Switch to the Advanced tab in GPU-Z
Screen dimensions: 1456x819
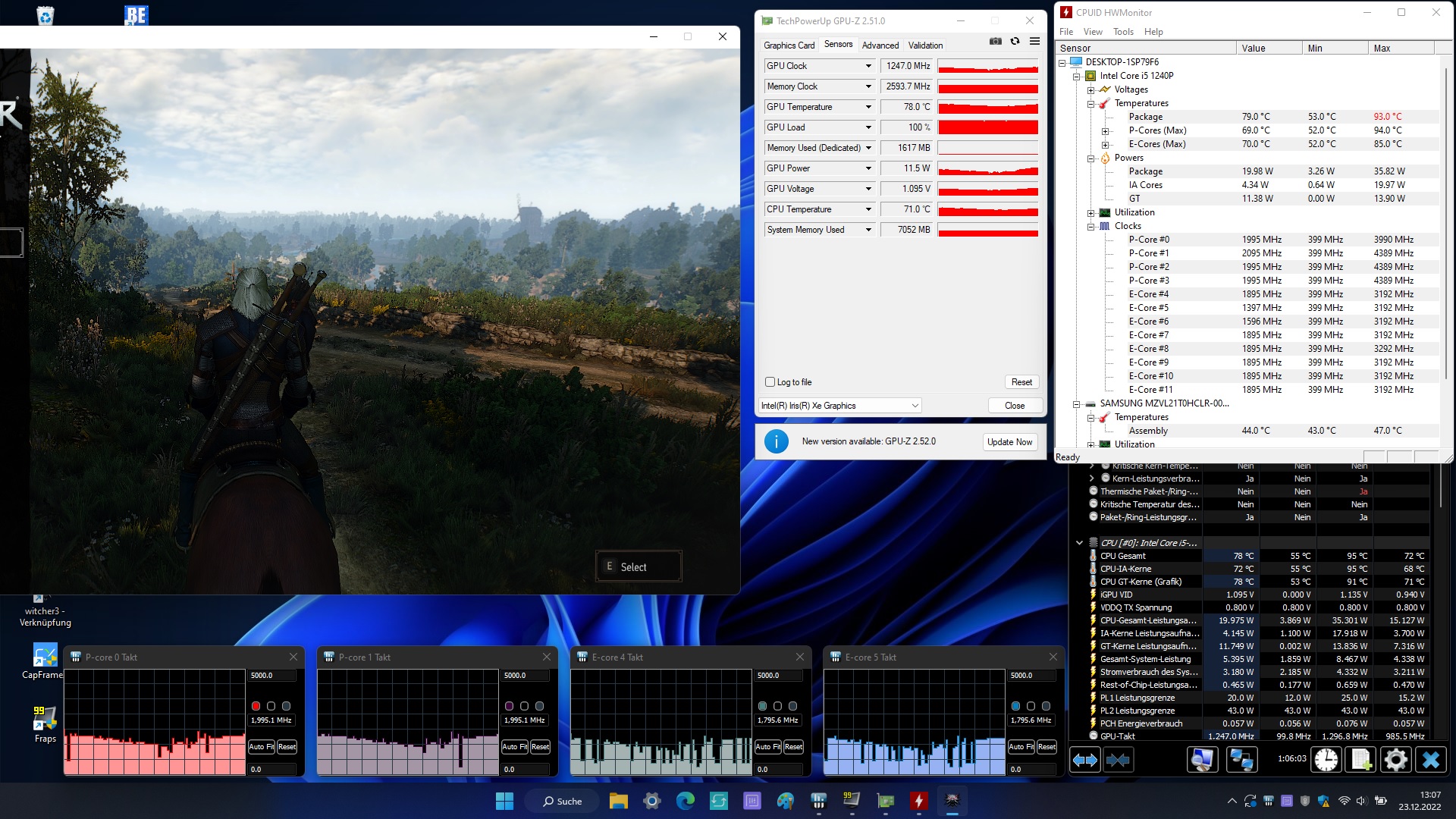pos(880,45)
